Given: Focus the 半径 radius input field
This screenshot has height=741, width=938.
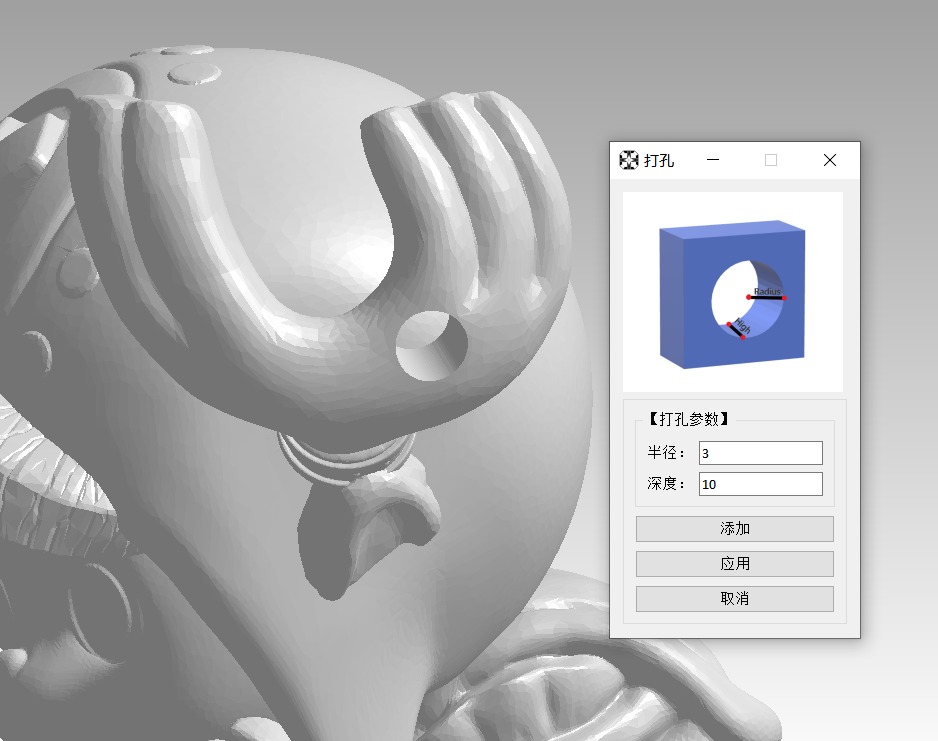Looking at the screenshot, I should (761, 453).
